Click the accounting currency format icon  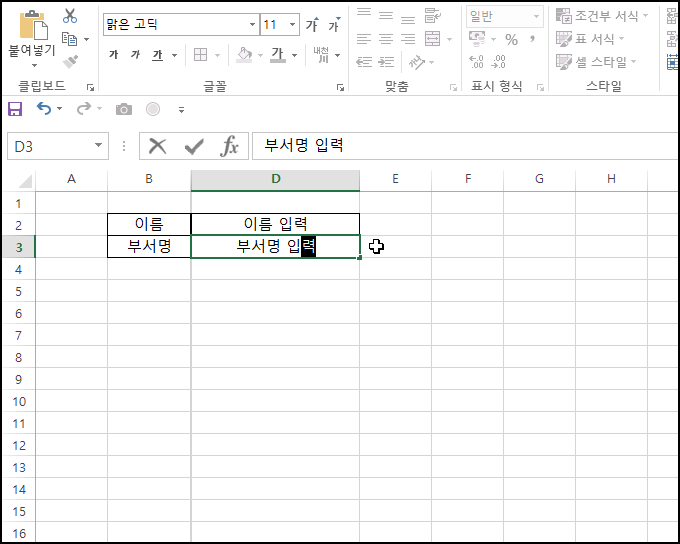477,39
